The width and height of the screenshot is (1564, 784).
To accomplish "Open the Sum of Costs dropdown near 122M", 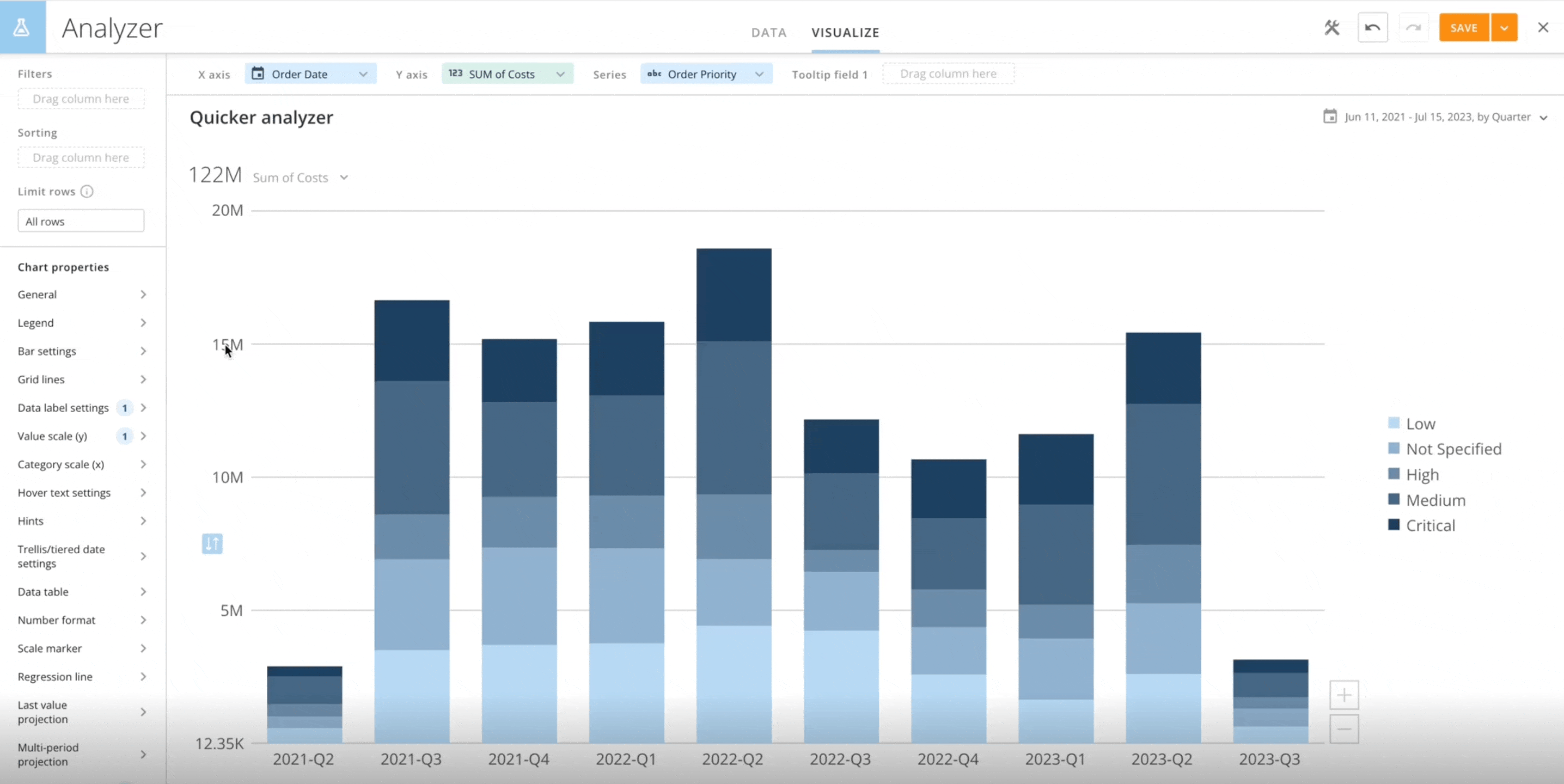I will point(344,177).
